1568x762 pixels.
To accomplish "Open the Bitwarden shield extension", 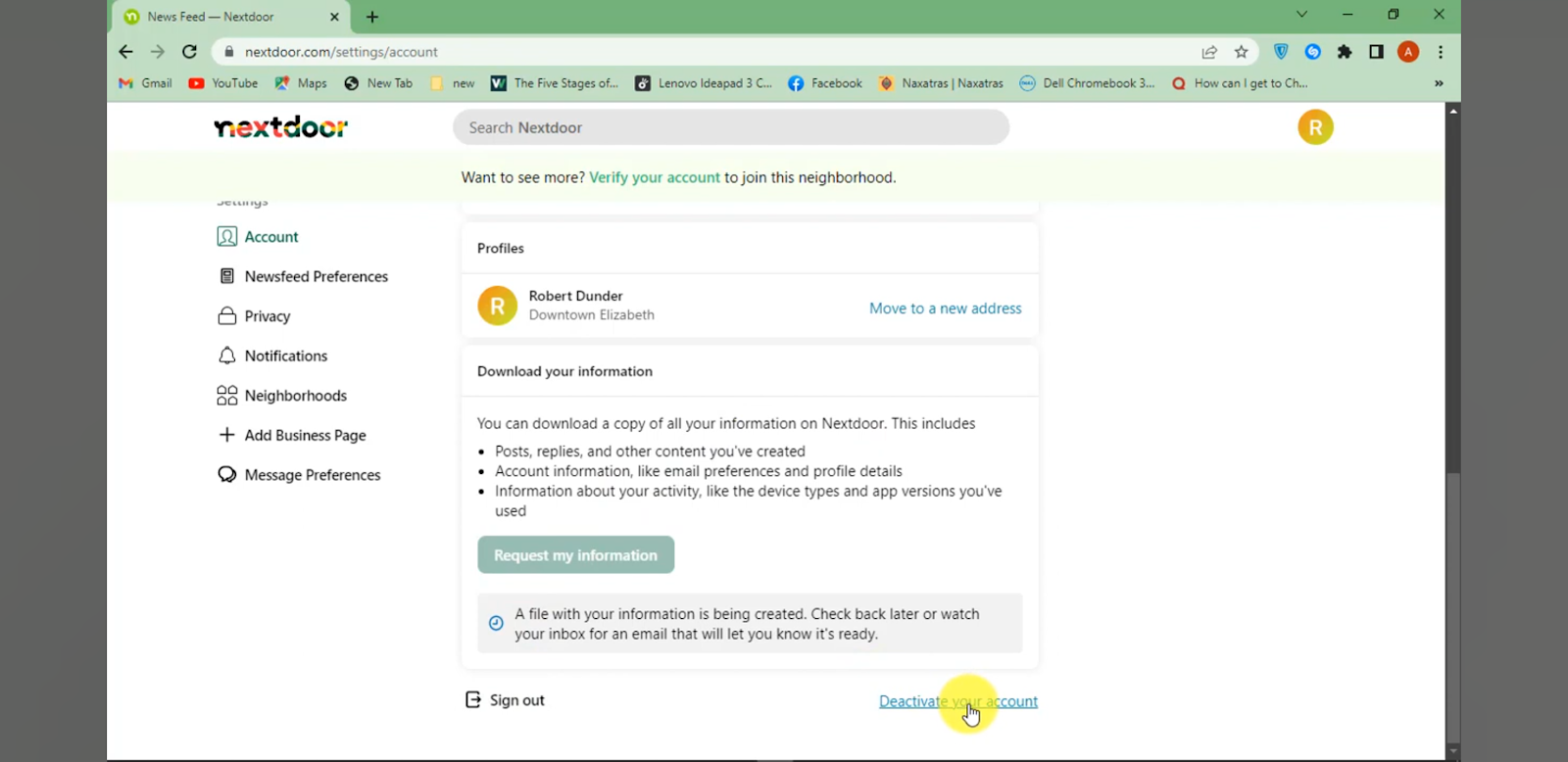I will [1281, 52].
